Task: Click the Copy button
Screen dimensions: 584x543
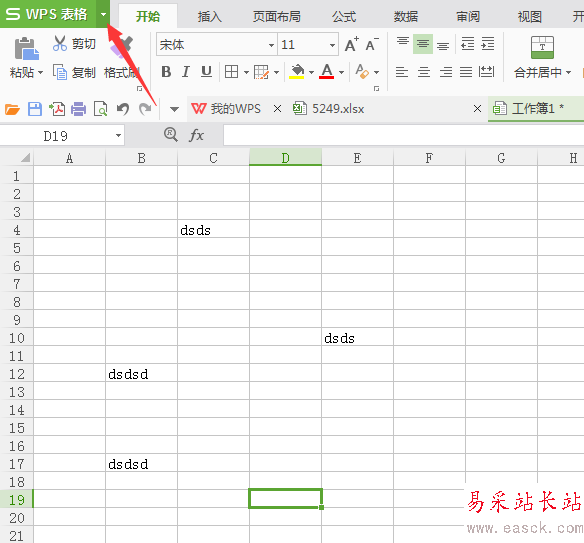Action: coord(74,72)
